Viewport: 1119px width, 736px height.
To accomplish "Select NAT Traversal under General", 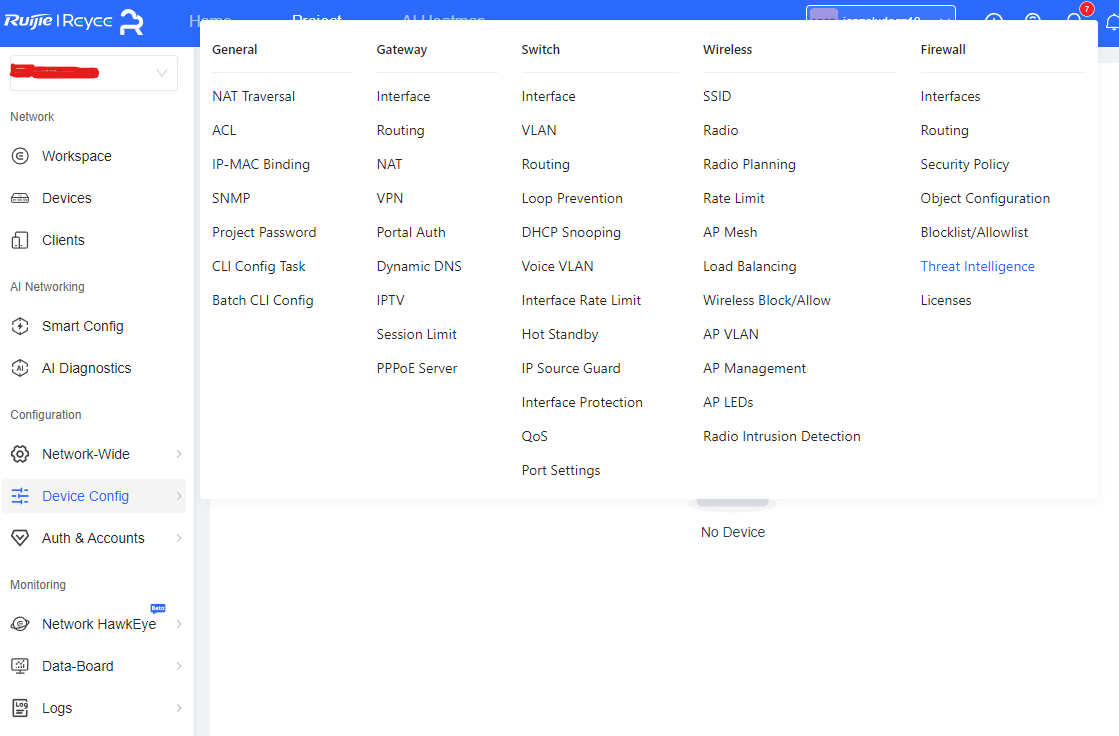I will pyautogui.click(x=253, y=96).
